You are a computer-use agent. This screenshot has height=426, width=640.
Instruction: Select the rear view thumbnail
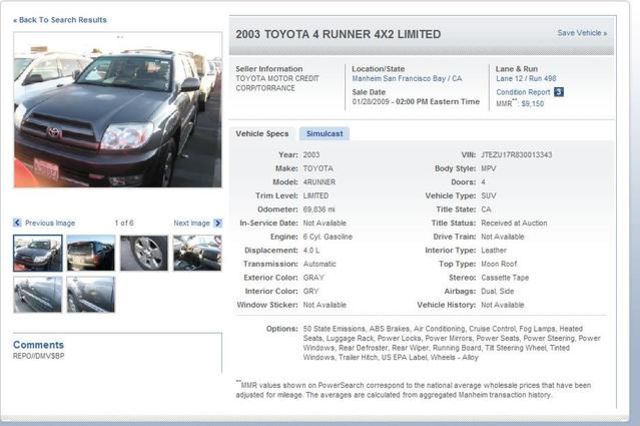(91, 253)
